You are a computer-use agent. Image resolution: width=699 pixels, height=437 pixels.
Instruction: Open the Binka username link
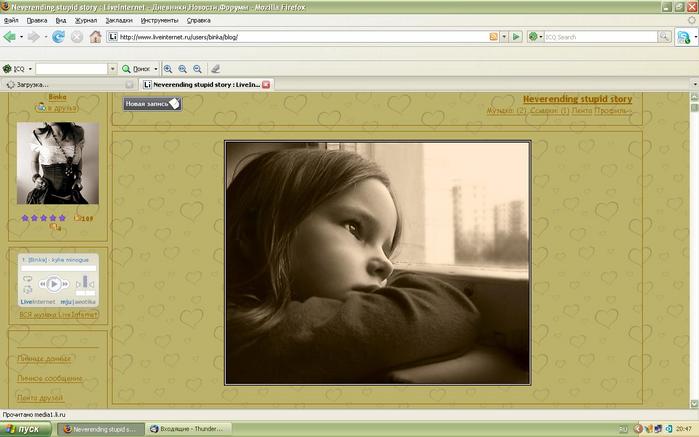pyautogui.click(x=58, y=97)
